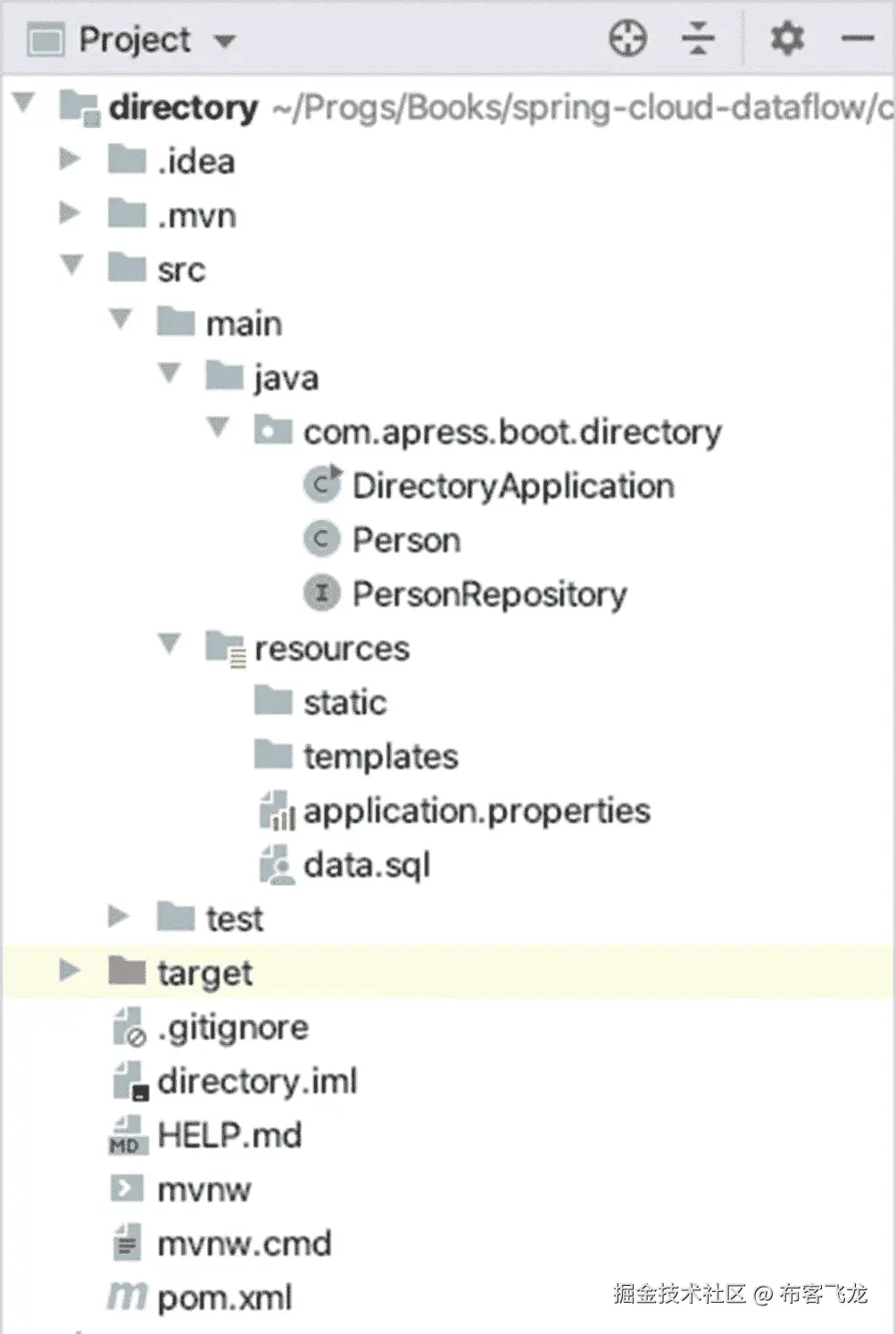The height and width of the screenshot is (1334, 896).
Task: Click the Collapse All icon
Action: (x=697, y=39)
